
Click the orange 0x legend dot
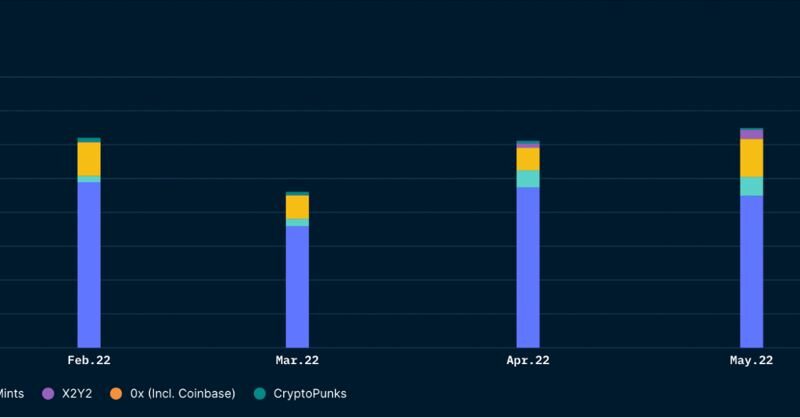(x=116, y=394)
